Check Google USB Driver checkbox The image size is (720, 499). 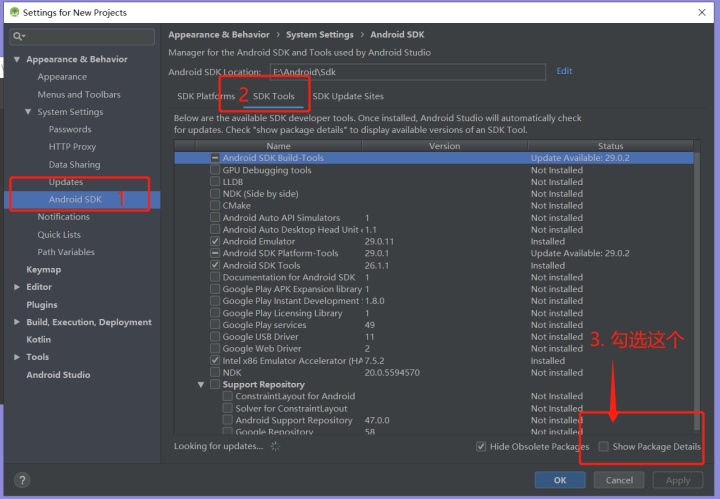tap(215, 336)
